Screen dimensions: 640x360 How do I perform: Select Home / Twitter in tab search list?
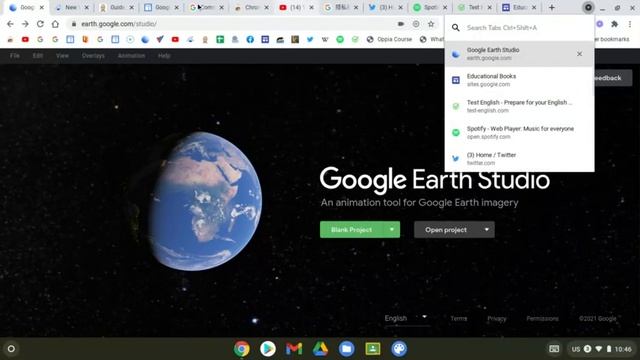(519, 158)
